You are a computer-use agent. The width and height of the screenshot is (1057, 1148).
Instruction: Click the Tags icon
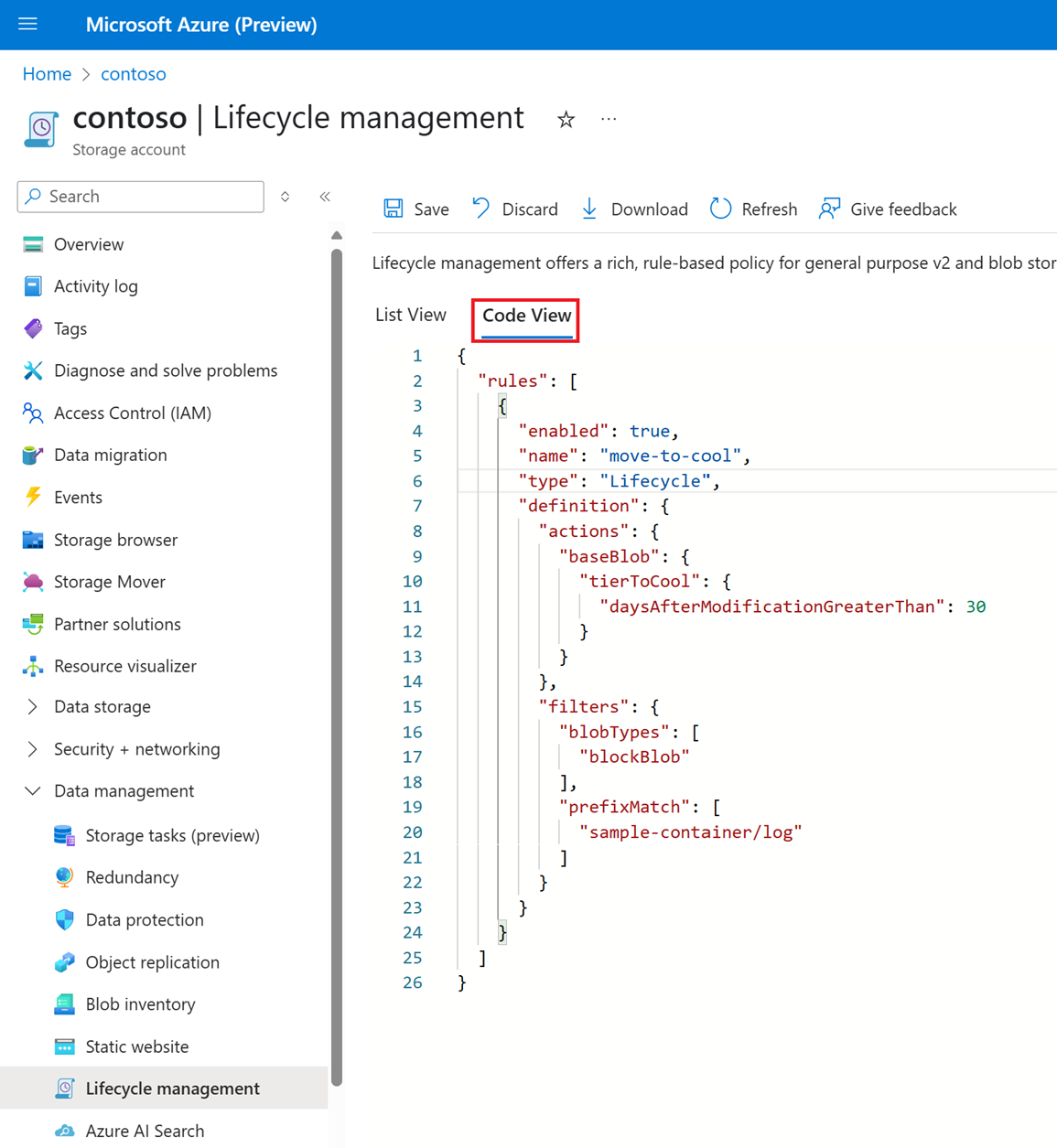tap(33, 328)
